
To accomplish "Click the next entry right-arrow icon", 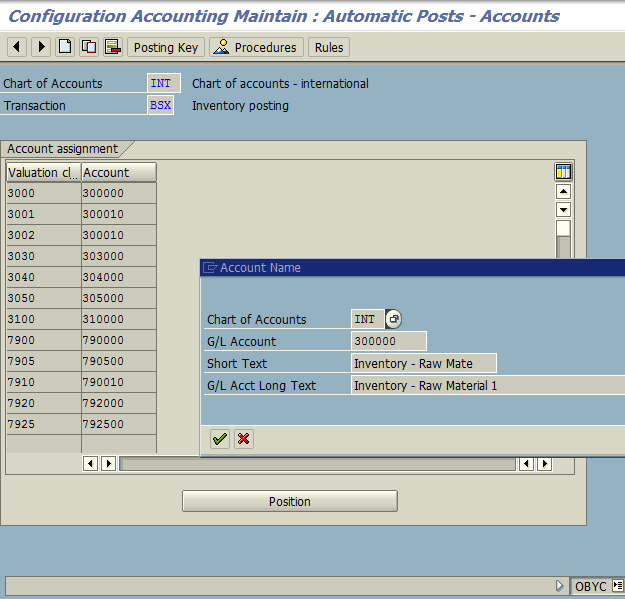I will (41, 48).
